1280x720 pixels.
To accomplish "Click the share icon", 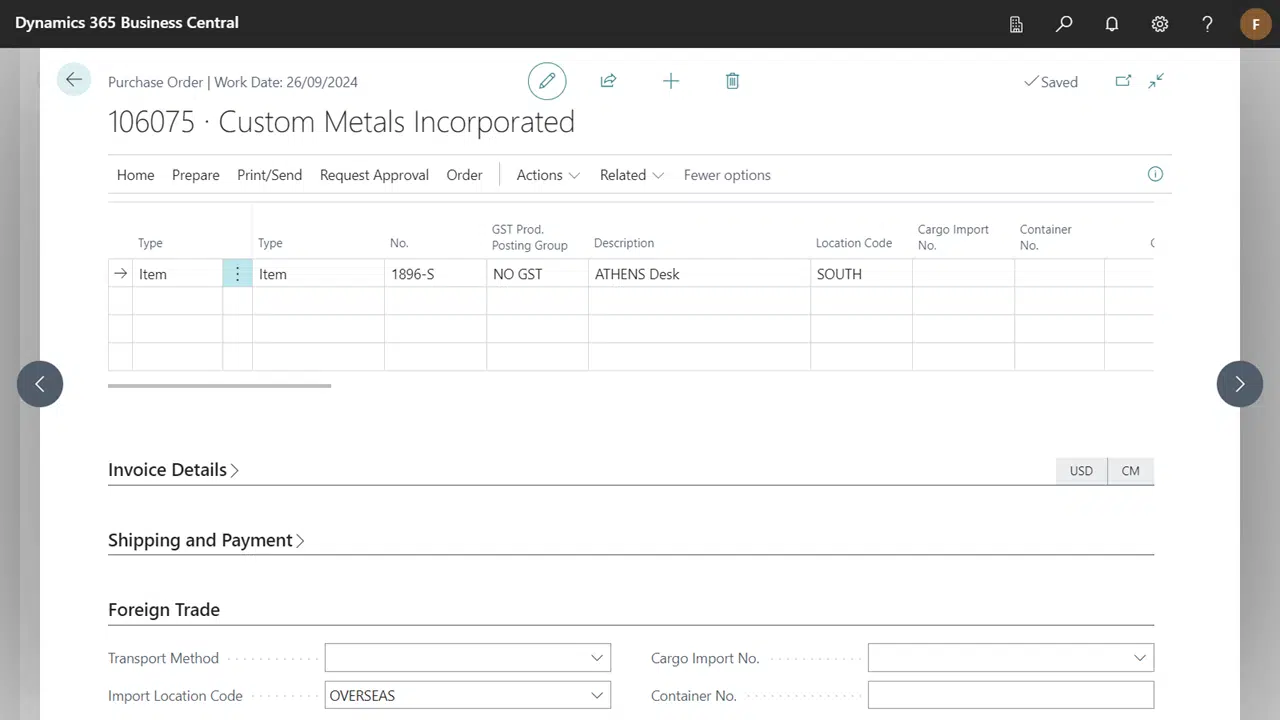I will click(608, 81).
